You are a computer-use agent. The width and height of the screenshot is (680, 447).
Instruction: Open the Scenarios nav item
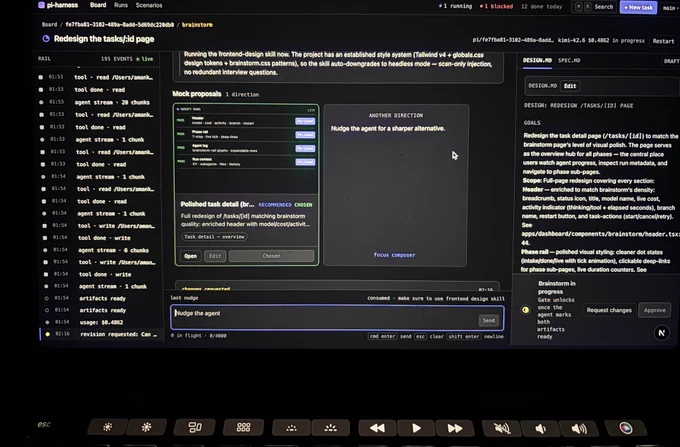point(149,5)
